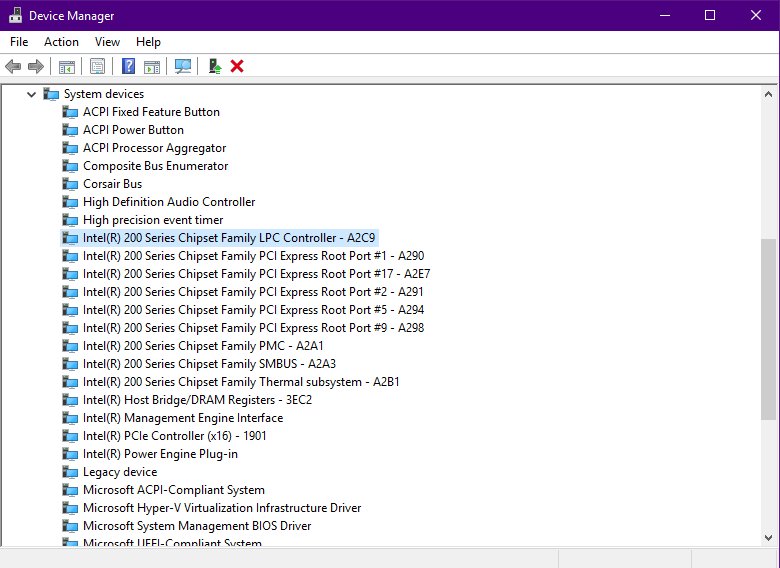Click Update device driver toolbar icon
This screenshot has height=568, width=780.
pyautogui.click(x=214, y=66)
